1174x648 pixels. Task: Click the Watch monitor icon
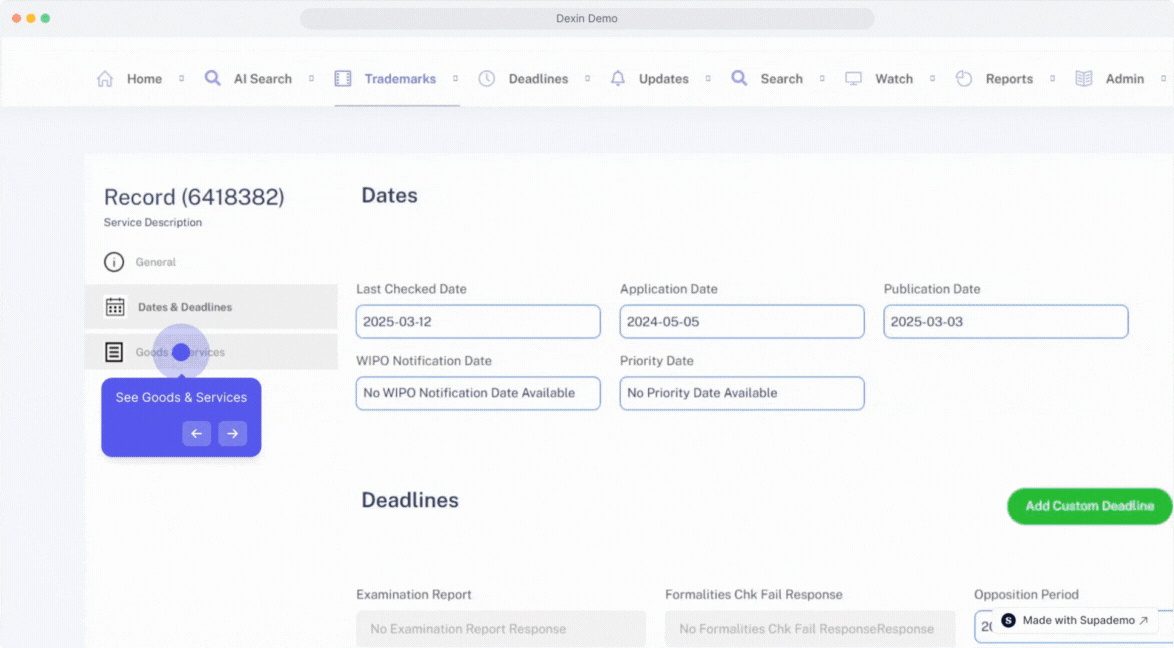(853, 78)
